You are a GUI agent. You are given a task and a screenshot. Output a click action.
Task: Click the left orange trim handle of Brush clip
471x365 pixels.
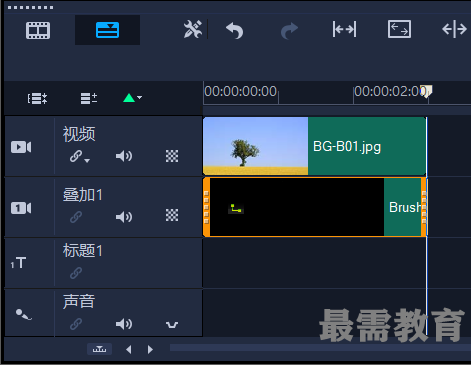206,207
